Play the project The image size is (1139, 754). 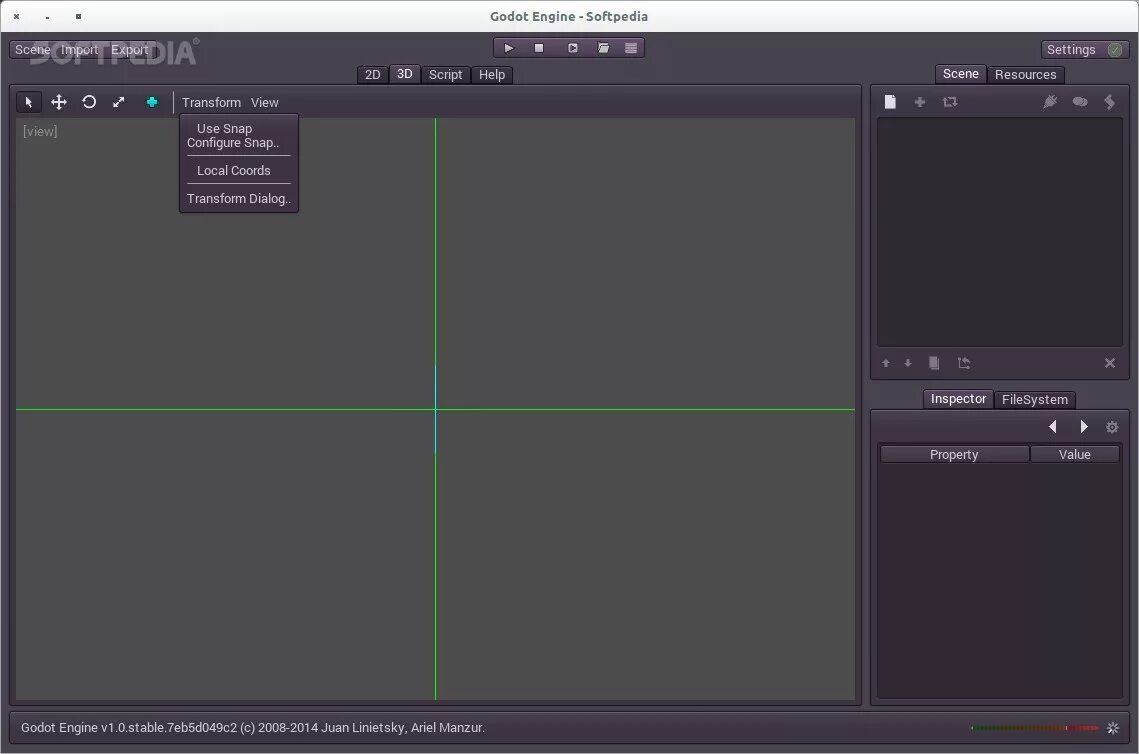[508, 48]
